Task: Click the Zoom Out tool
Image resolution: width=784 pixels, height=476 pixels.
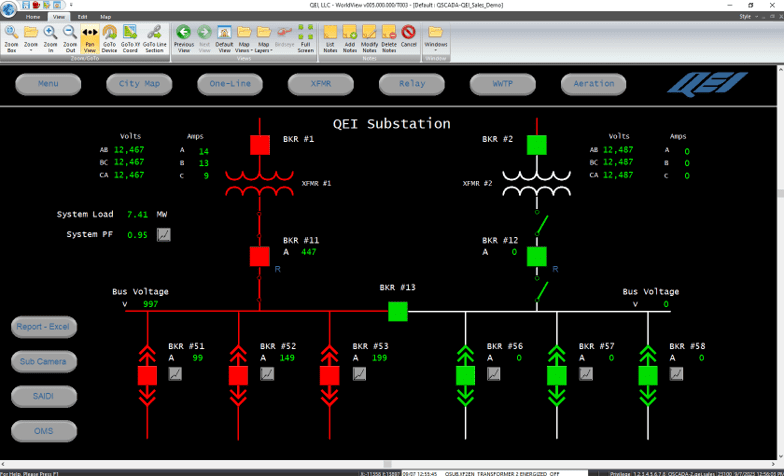Action: (x=70, y=38)
